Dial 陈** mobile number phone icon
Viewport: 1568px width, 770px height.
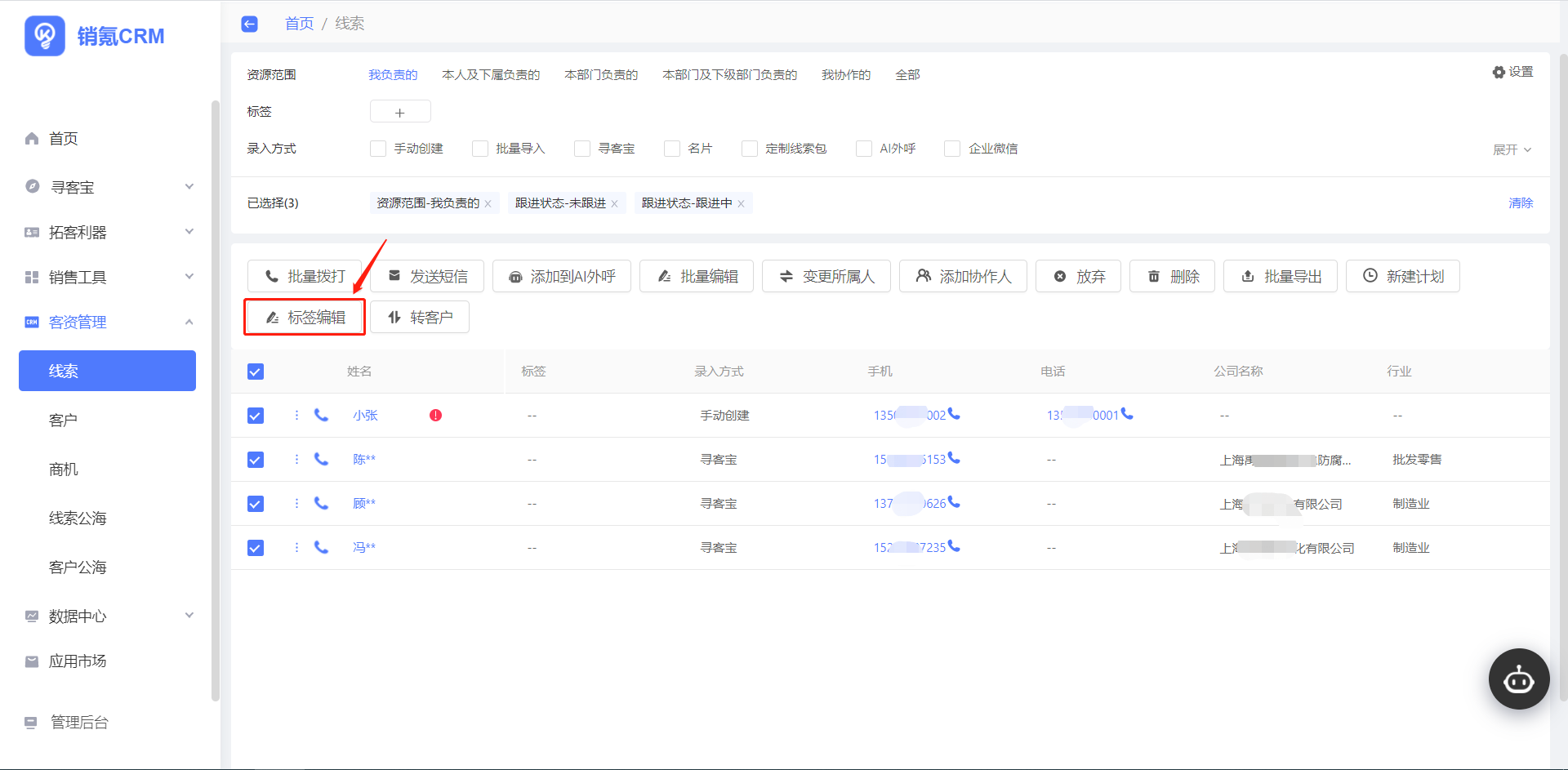[954, 458]
